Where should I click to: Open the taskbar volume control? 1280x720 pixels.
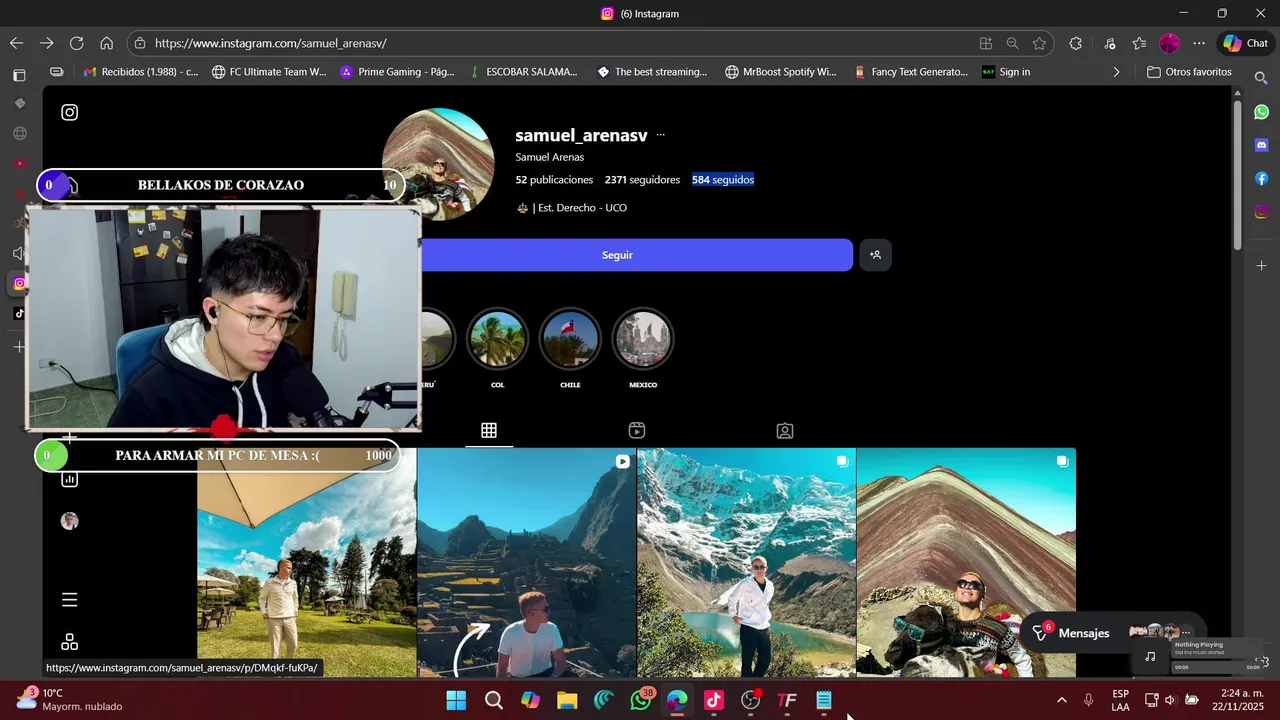pyautogui.click(x=1170, y=700)
